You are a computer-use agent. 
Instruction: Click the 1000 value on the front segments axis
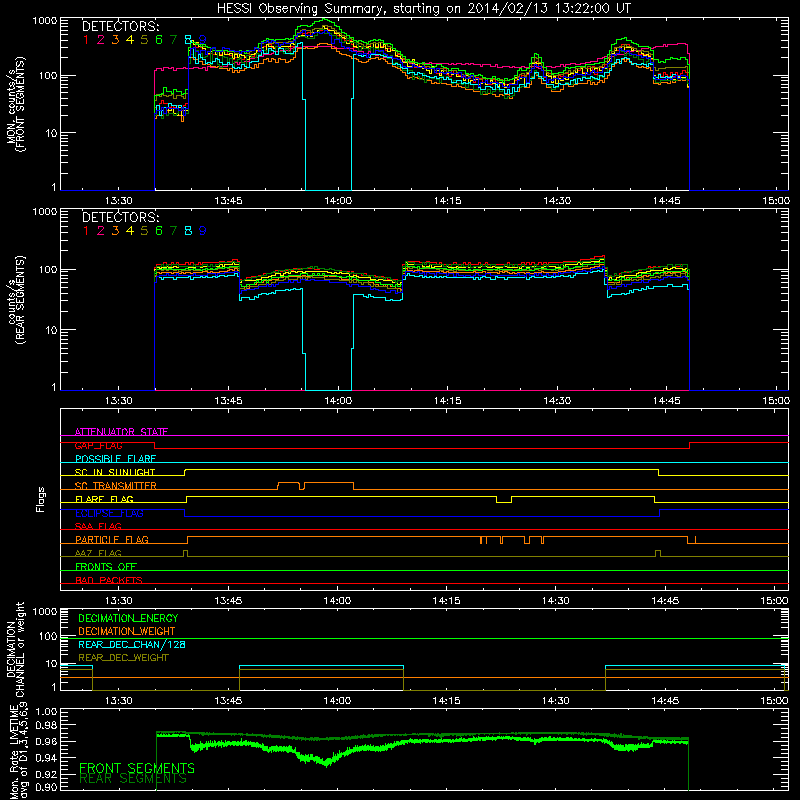pos(44,20)
